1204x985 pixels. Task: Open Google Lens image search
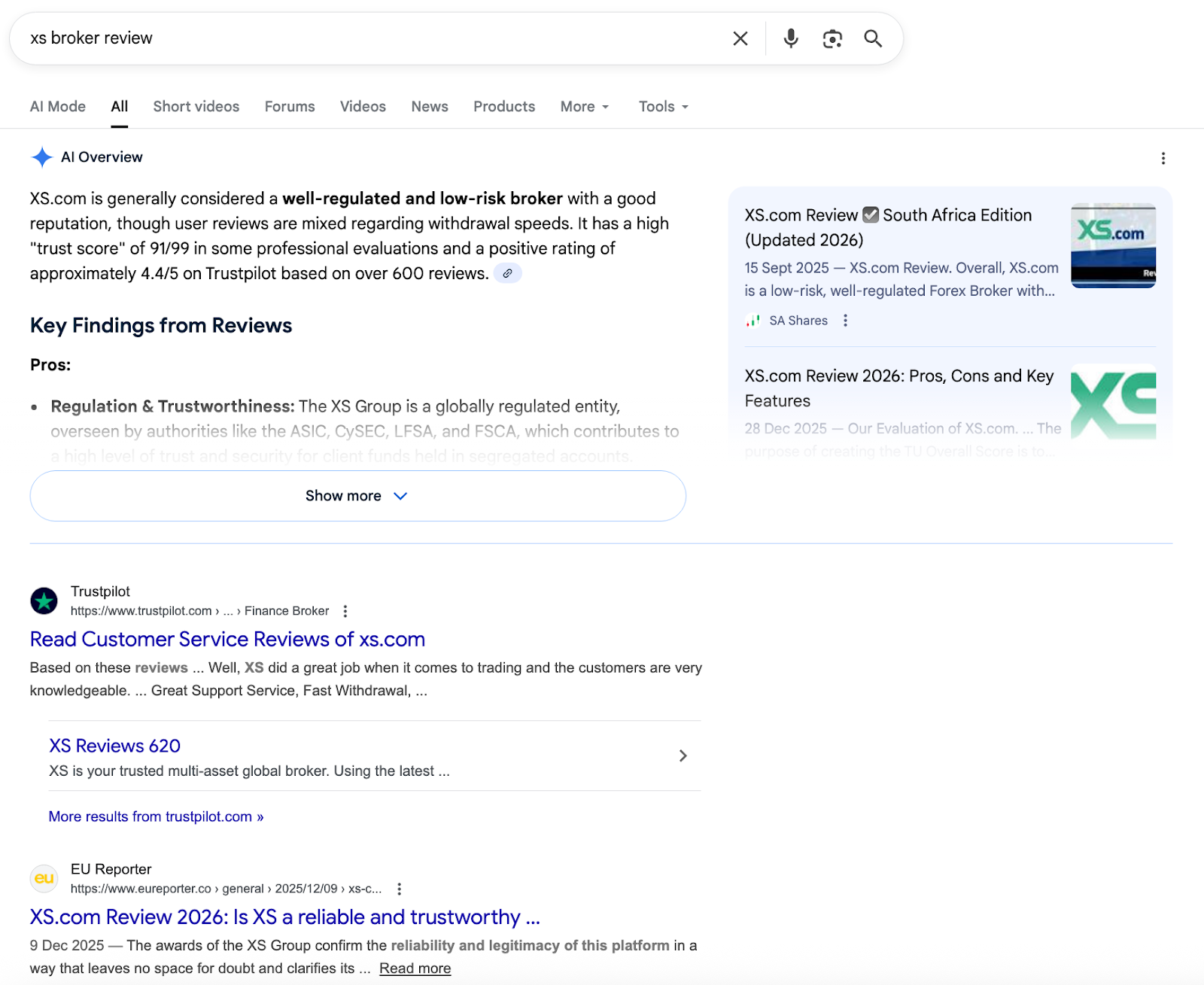click(x=832, y=38)
